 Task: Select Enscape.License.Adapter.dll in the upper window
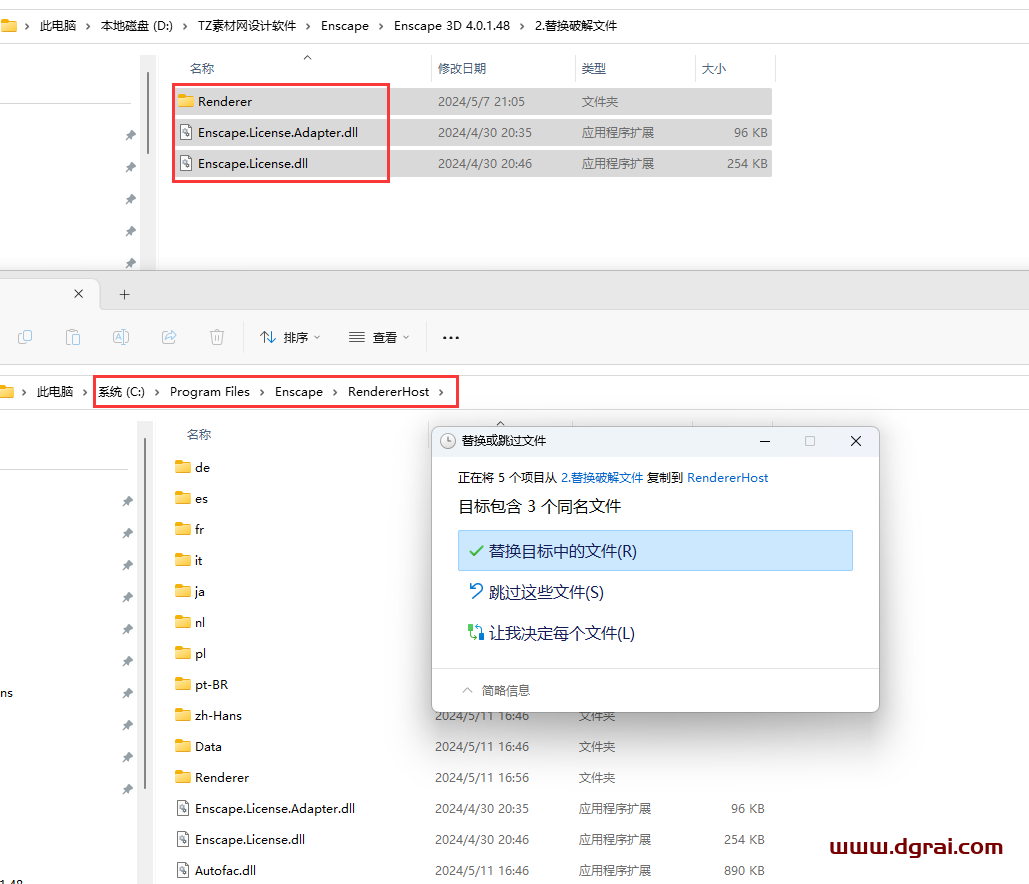click(472, 132)
